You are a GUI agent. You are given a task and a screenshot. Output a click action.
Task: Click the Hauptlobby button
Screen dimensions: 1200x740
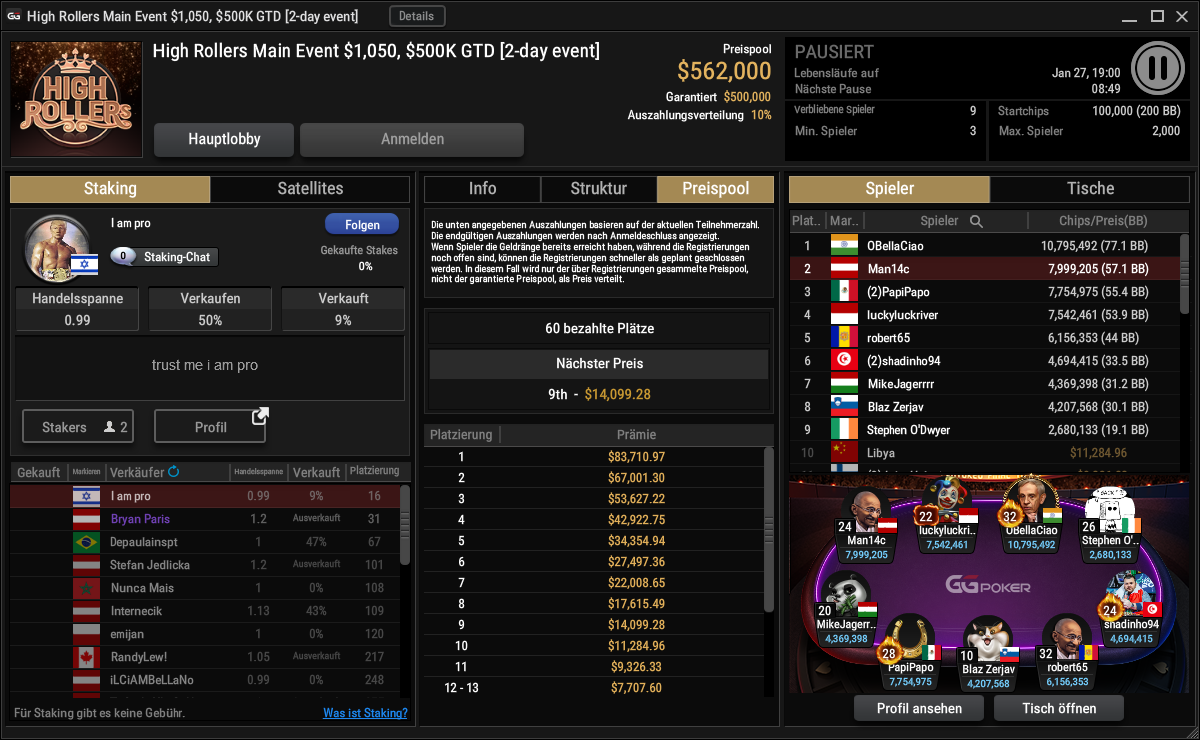[224, 140]
